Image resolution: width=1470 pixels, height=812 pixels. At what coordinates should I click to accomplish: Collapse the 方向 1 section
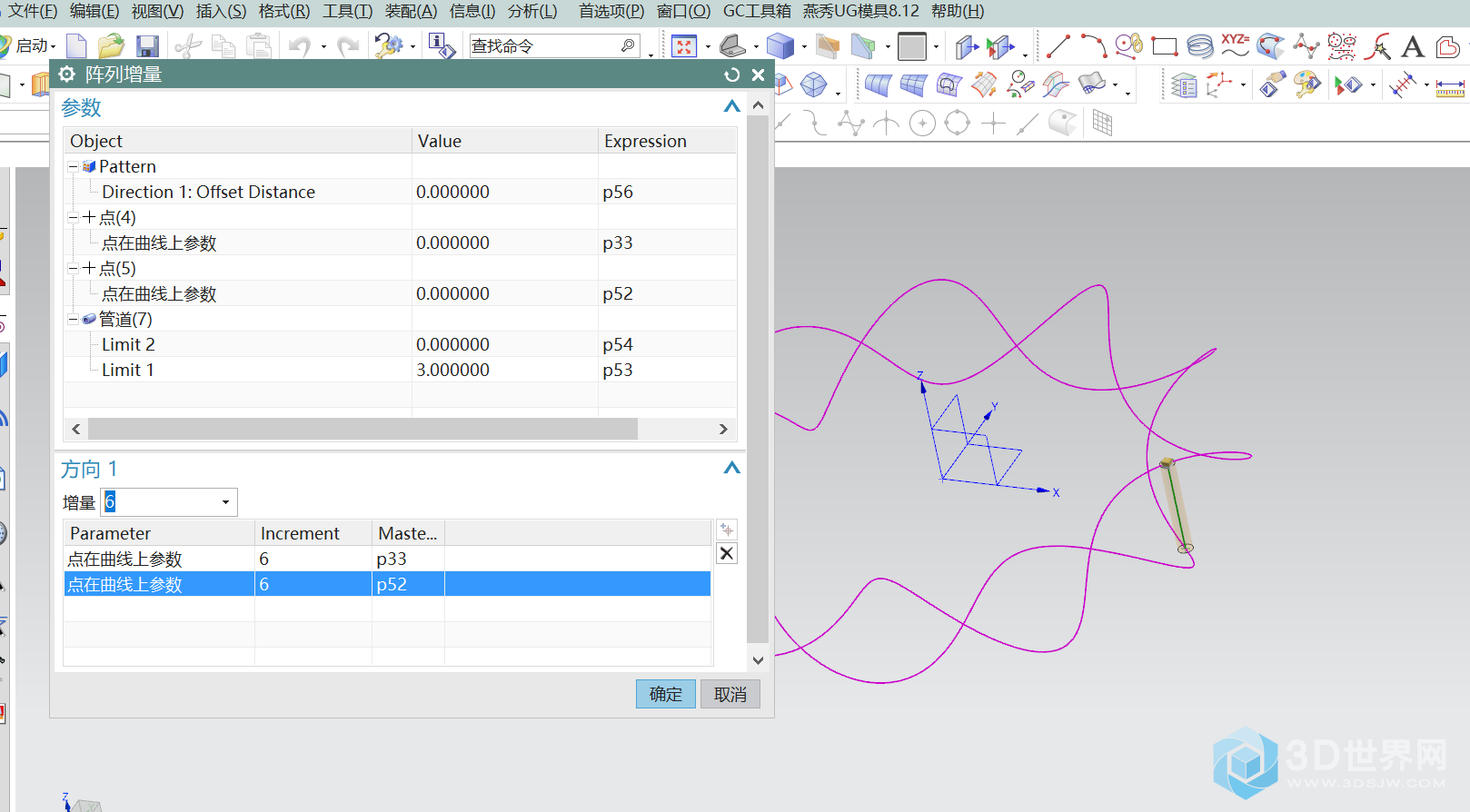(x=731, y=469)
